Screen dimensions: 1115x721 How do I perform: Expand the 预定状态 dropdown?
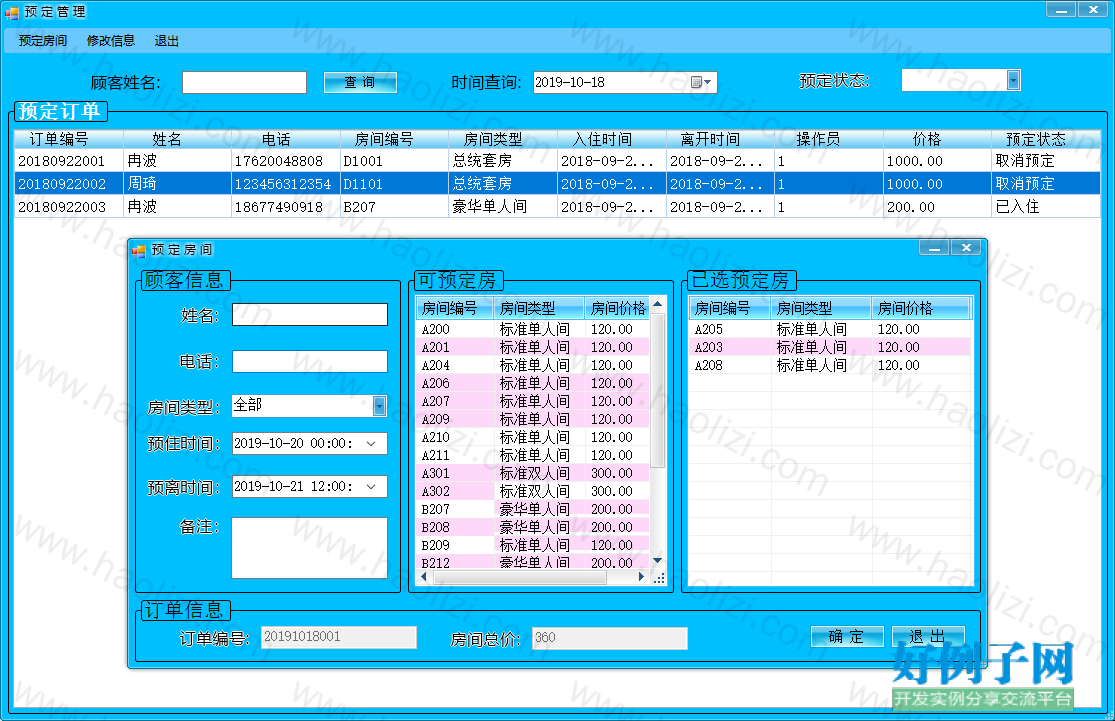(1013, 80)
